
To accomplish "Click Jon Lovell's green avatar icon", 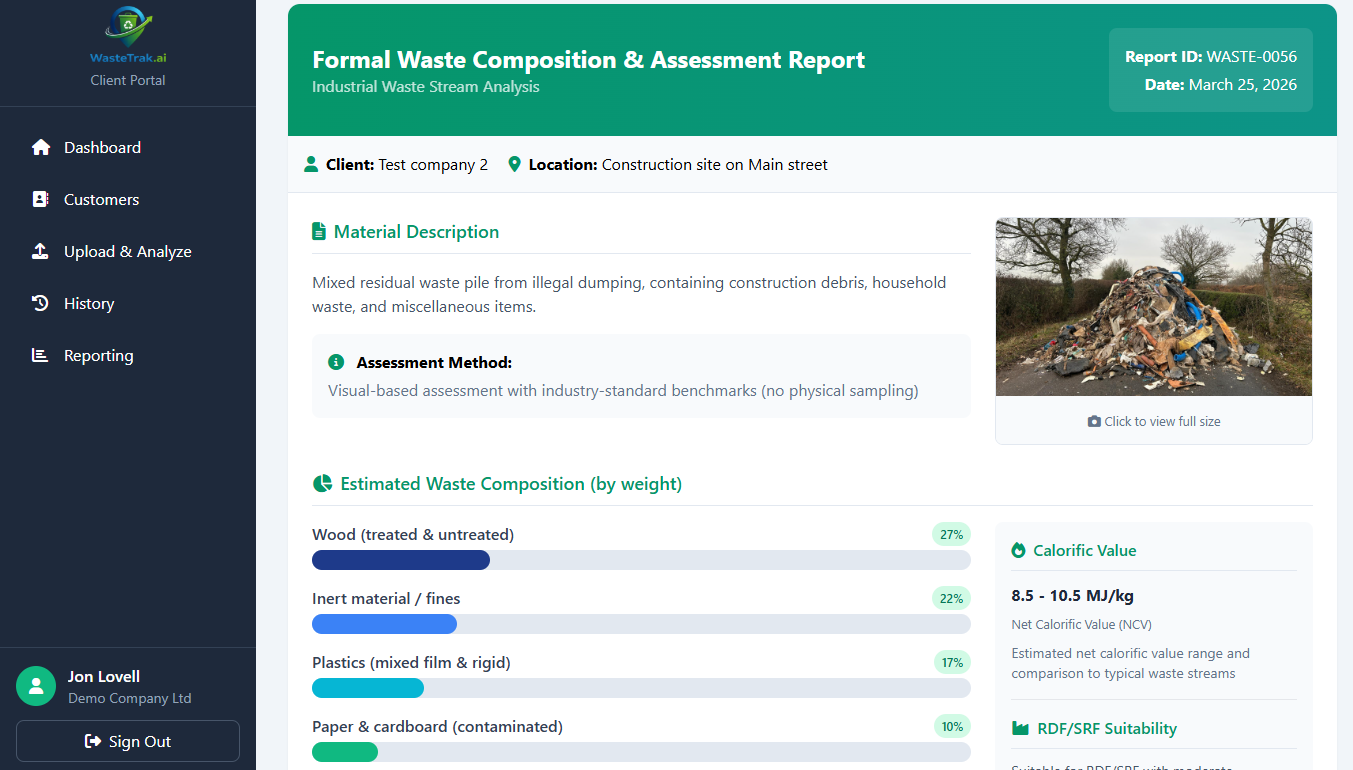I will click(36, 686).
